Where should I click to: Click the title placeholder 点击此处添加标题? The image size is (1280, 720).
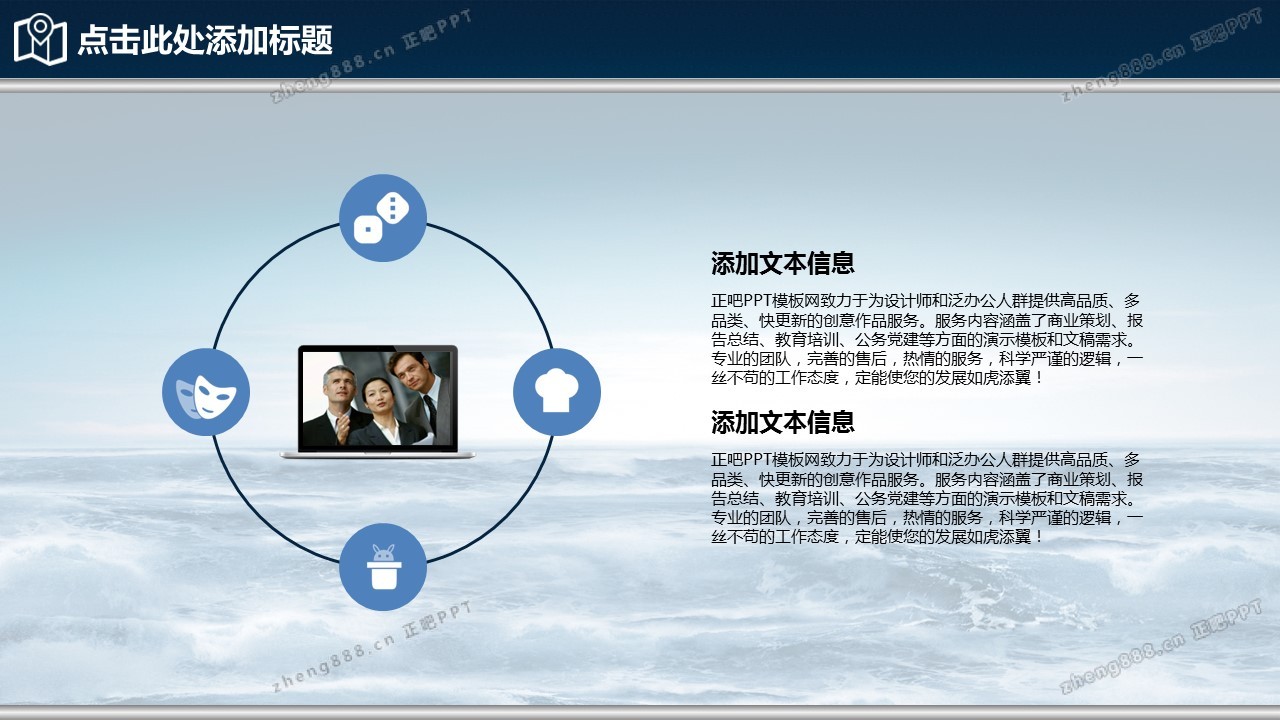point(205,40)
